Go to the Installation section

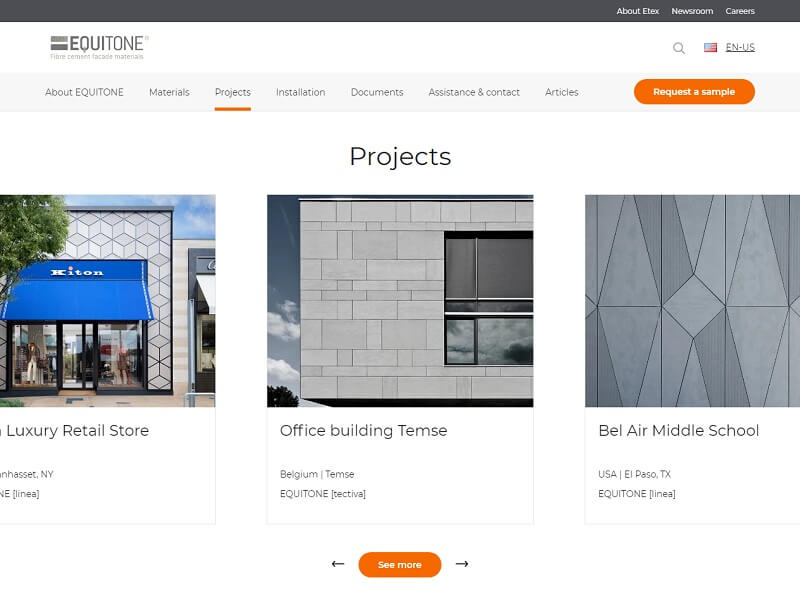pos(300,92)
